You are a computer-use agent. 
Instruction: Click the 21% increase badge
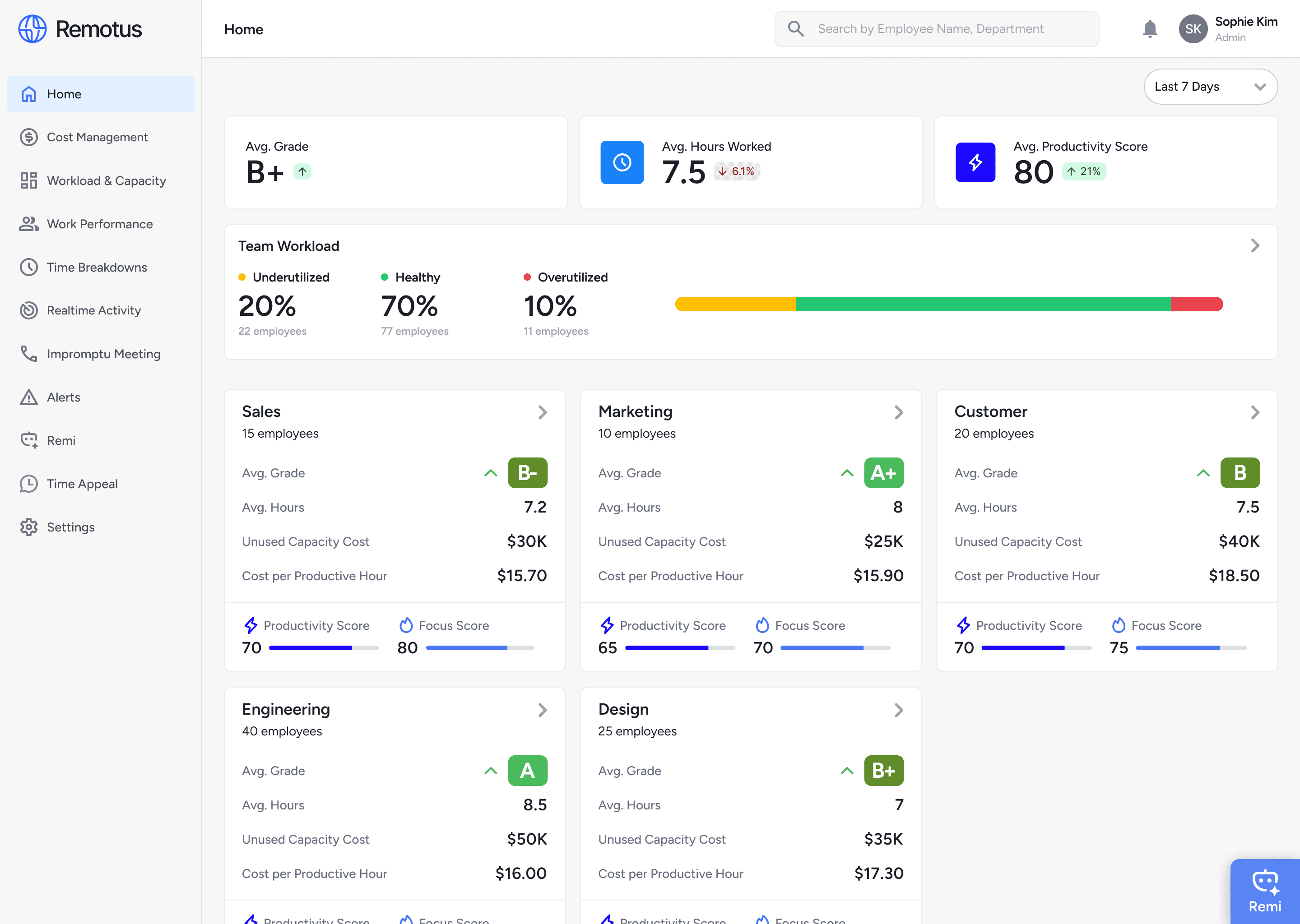[x=1084, y=171]
